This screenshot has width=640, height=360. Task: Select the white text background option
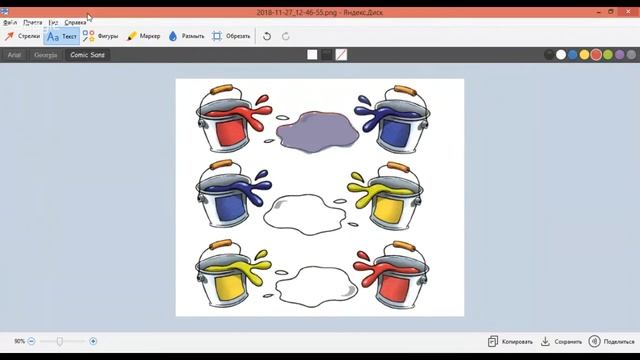point(312,55)
